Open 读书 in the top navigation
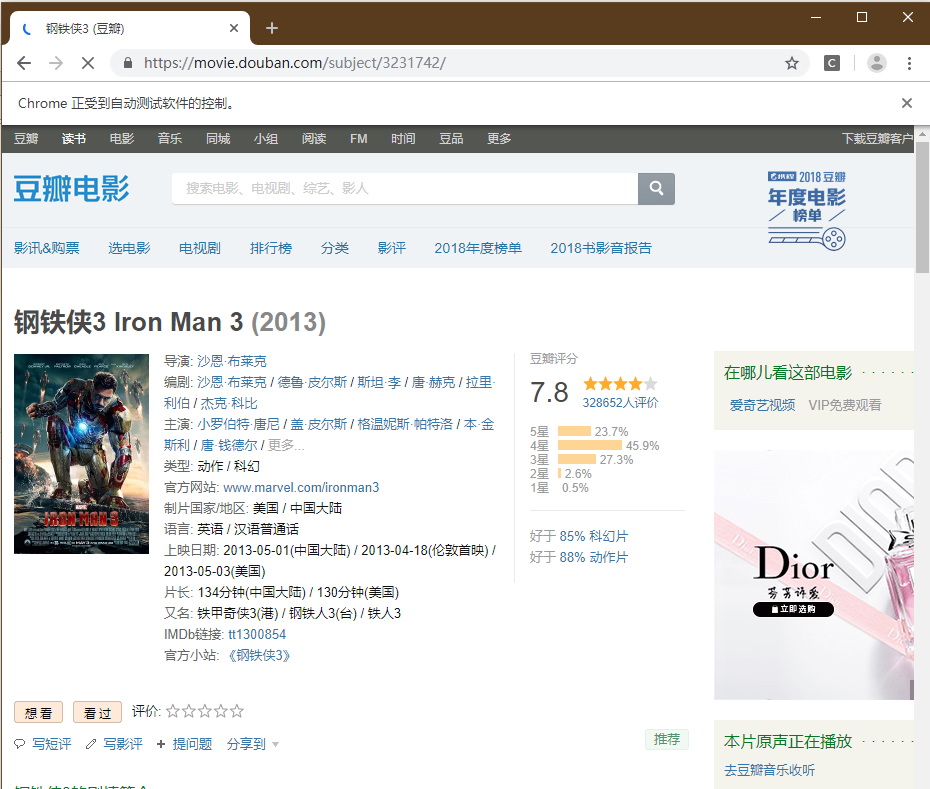This screenshot has width=930, height=789. (x=74, y=139)
